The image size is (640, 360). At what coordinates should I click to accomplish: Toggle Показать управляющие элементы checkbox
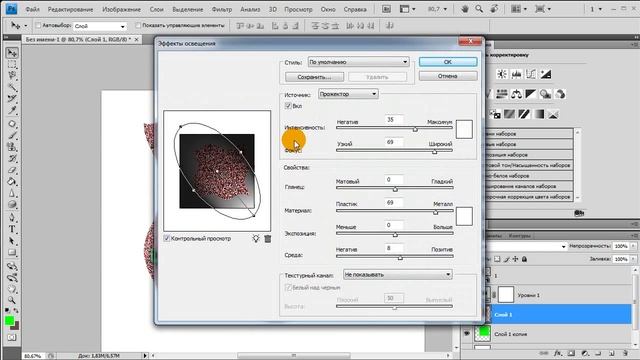(x=138, y=26)
